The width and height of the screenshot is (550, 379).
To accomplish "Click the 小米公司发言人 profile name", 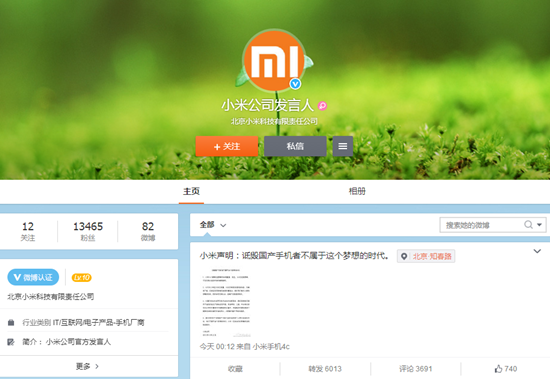I will [x=267, y=105].
